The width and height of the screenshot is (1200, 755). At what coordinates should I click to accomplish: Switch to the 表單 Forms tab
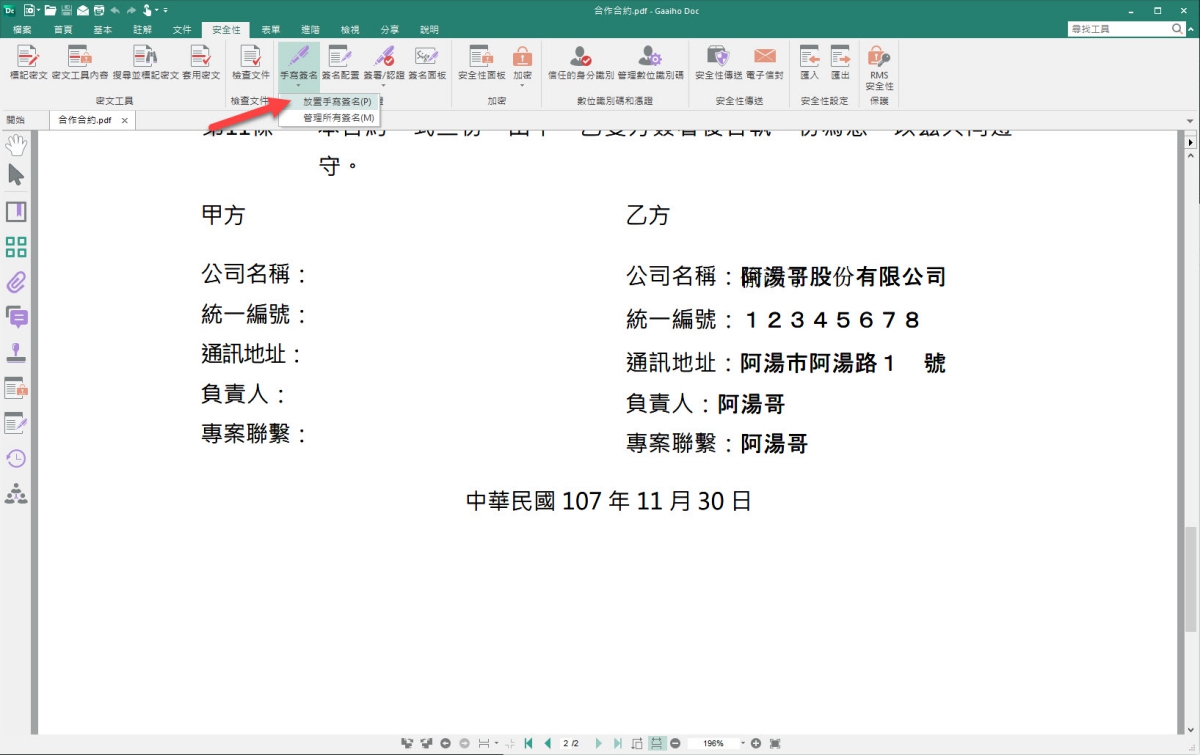pos(271,30)
